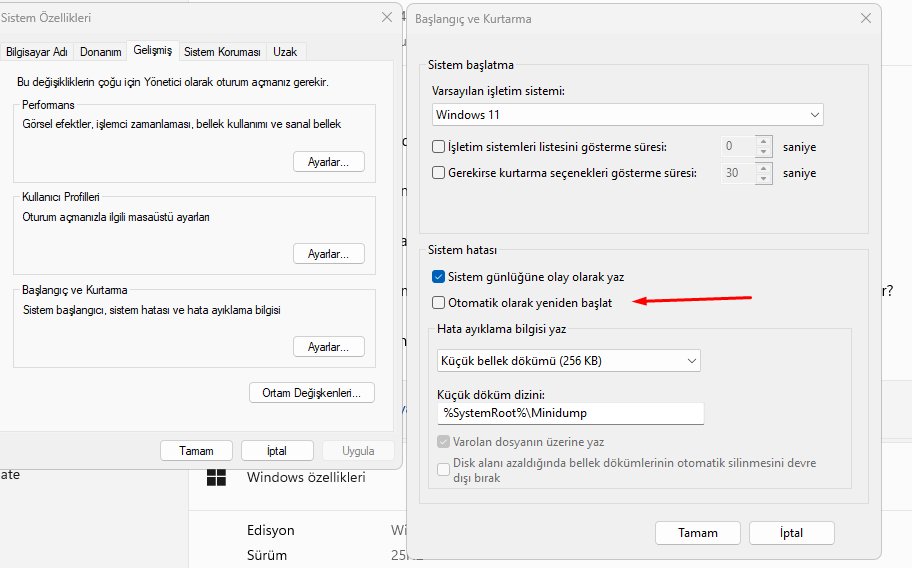This screenshot has height=568, width=912.
Task: Toggle Gerekirse kurtarma seçenekleri gösterme süresi checkbox
Action: click(439, 173)
